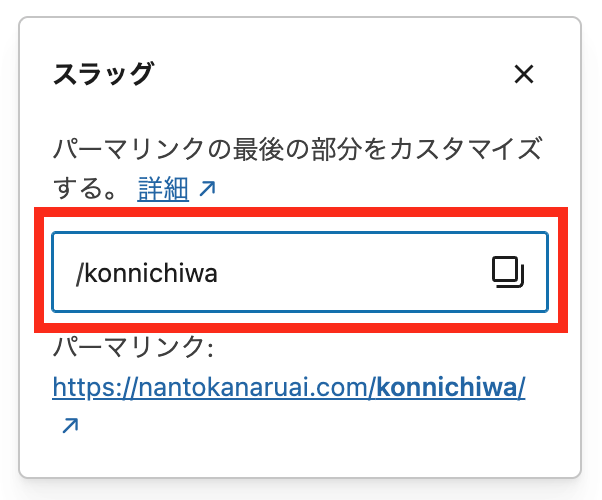Click the blank area under the permalink arrow
The height and width of the screenshot is (500, 602).
[x=299, y=455]
